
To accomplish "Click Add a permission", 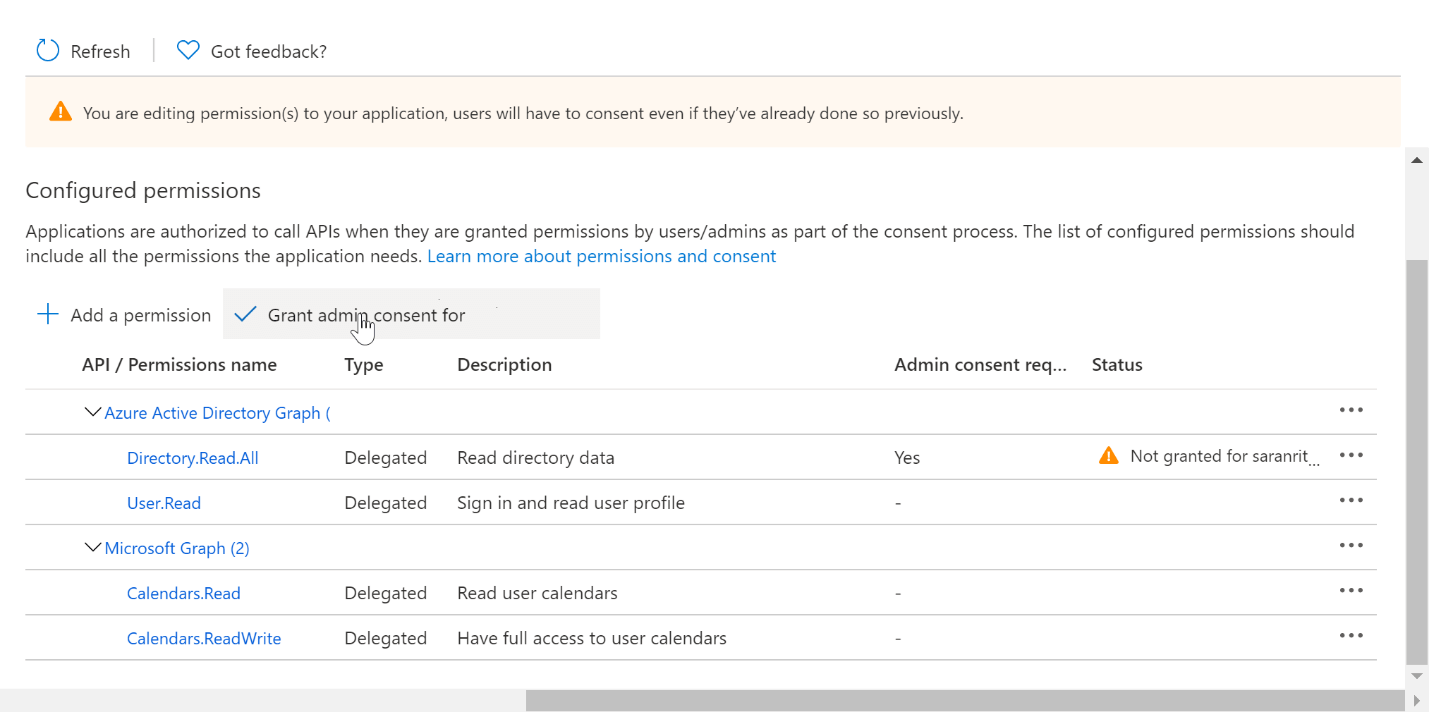I will (141, 314).
